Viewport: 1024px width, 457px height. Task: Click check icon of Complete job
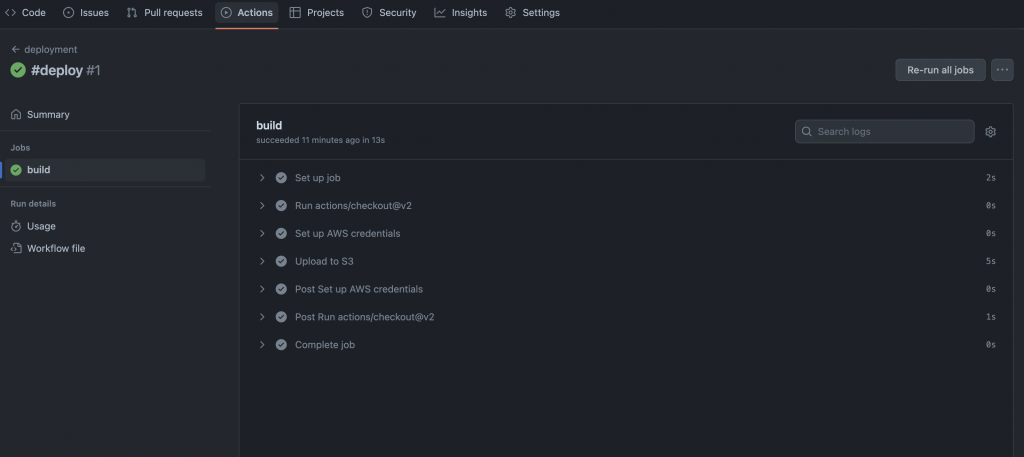[x=281, y=345]
